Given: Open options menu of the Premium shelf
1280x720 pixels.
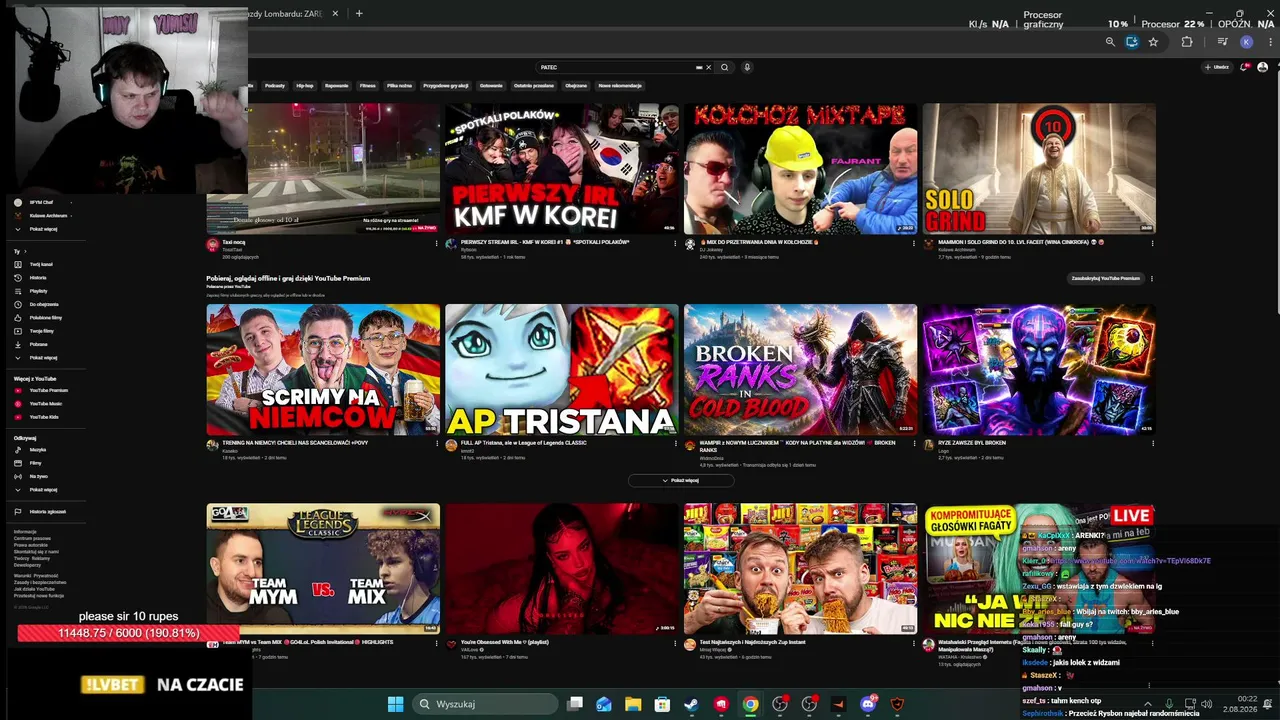Looking at the screenshot, I should [x=1152, y=279].
